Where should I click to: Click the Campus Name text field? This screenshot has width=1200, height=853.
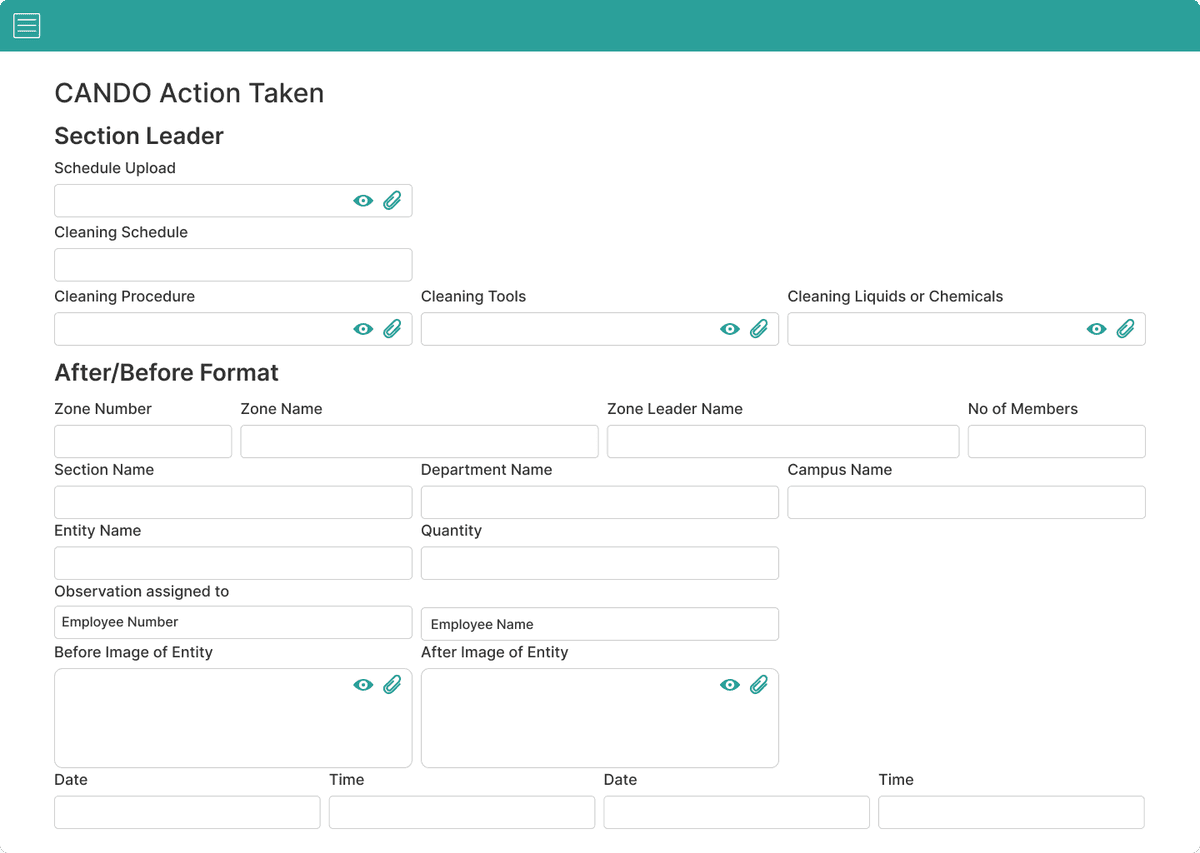pyautogui.click(x=966, y=503)
